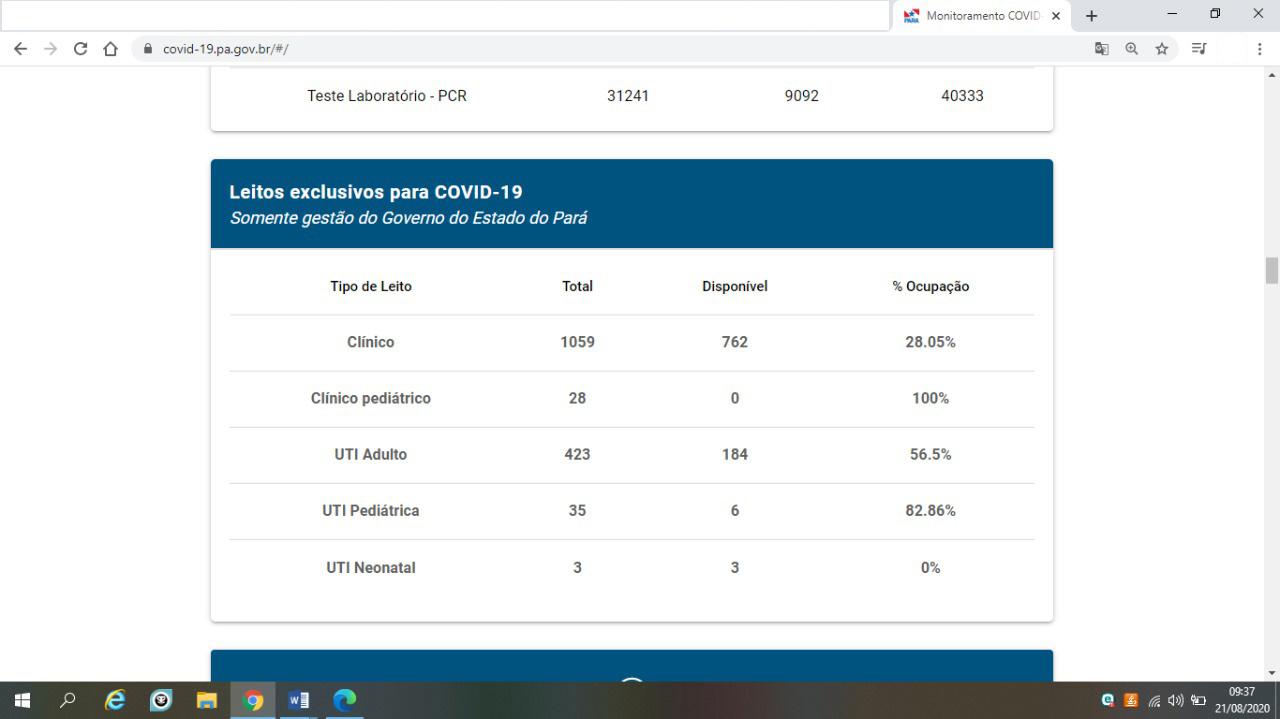Open the Google Translate page icon

click(x=1101, y=48)
